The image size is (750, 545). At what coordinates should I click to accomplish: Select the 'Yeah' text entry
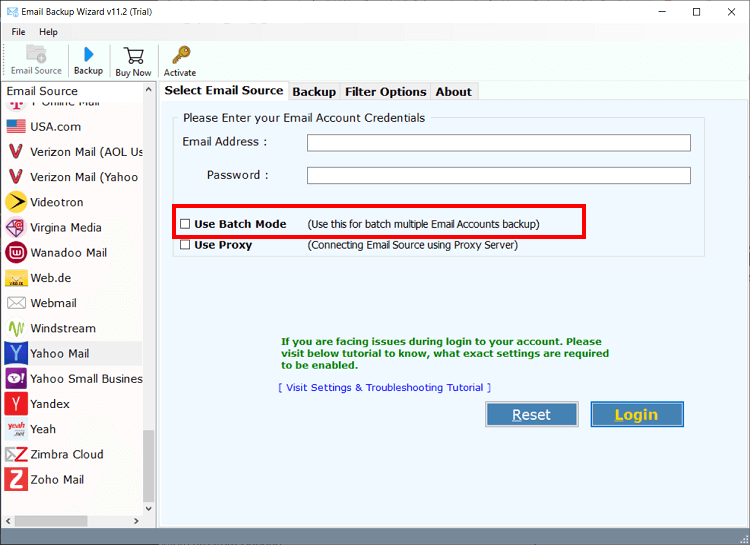pos(43,429)
